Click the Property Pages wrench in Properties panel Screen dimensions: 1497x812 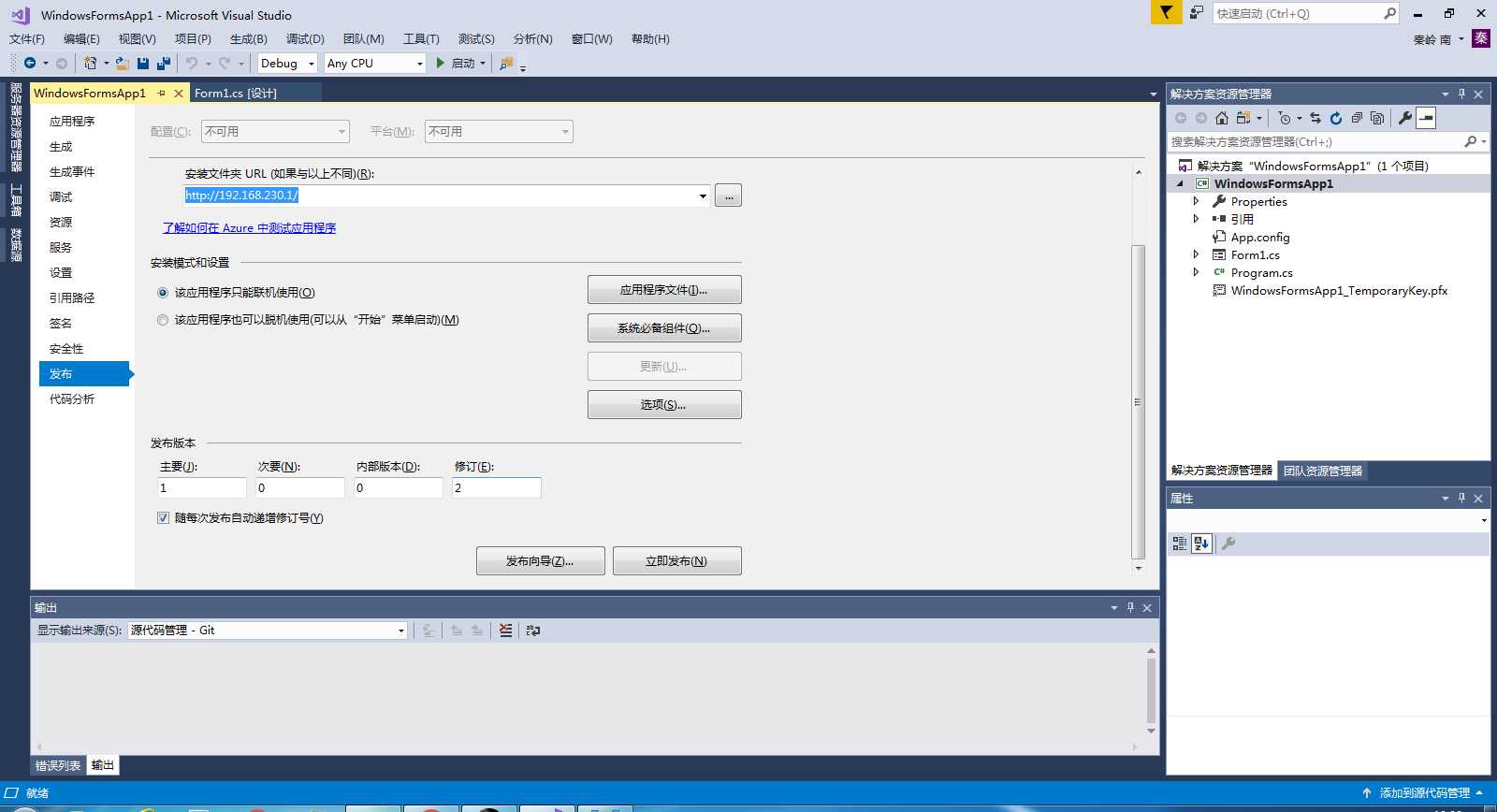[1228, 544]
